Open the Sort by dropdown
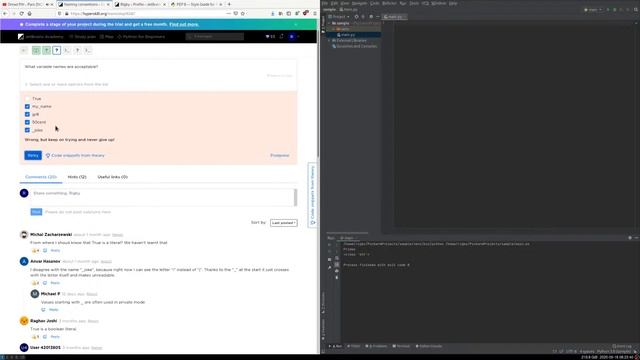This screenshot has width=640, height=360. click(x=284, y=223)
